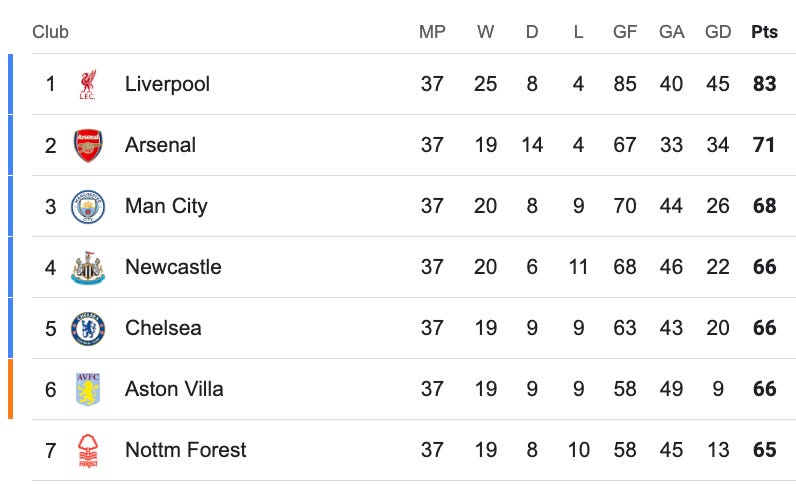
Task: Open the Aston Villa team name
Action: pyautogui.click(x=174, y=389)
